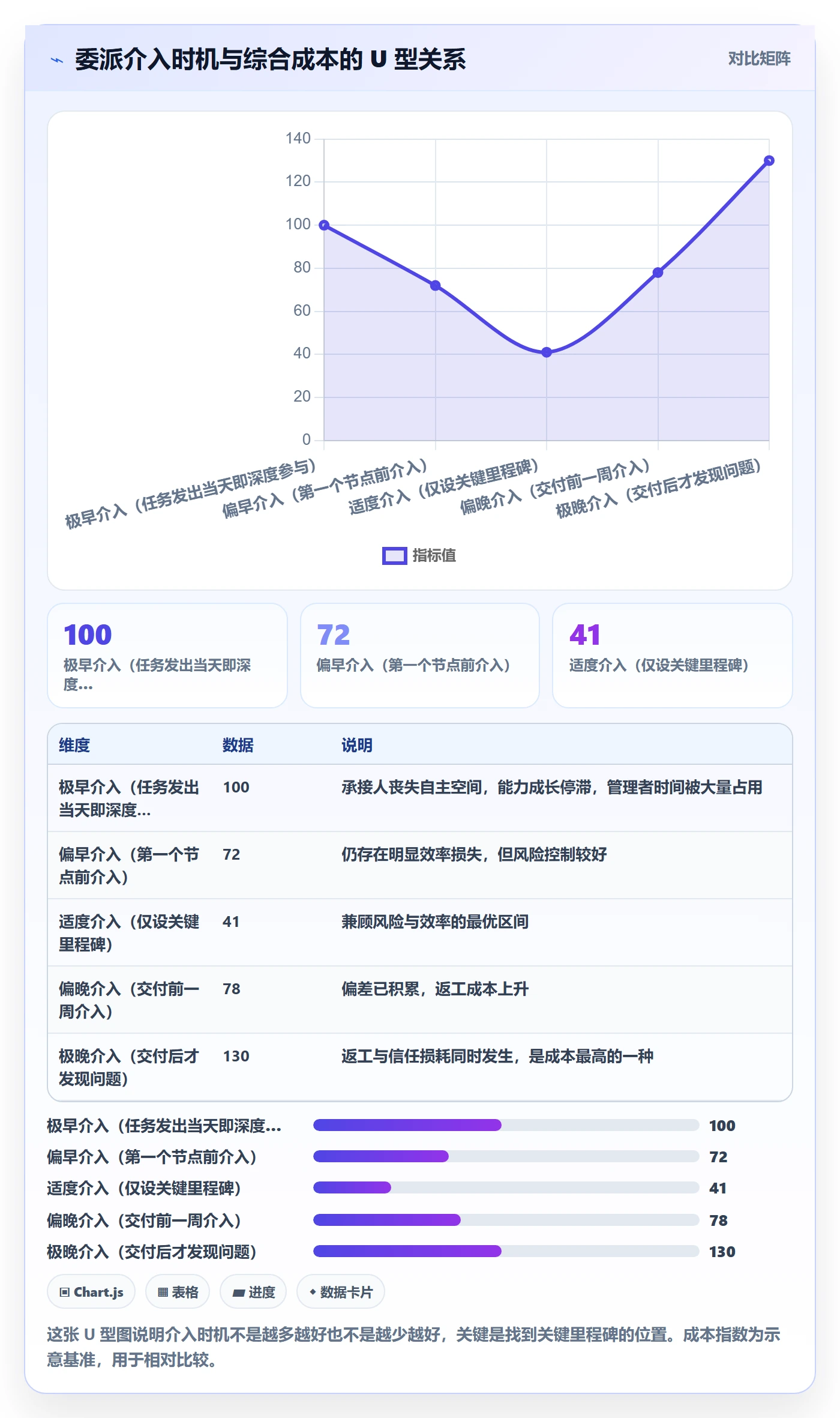Image resolution: width=840 pixels, height=1418 pixels.
Task: Click x-axis label 适度介入（仅设关键里程碑）
Action: point(444,487)
